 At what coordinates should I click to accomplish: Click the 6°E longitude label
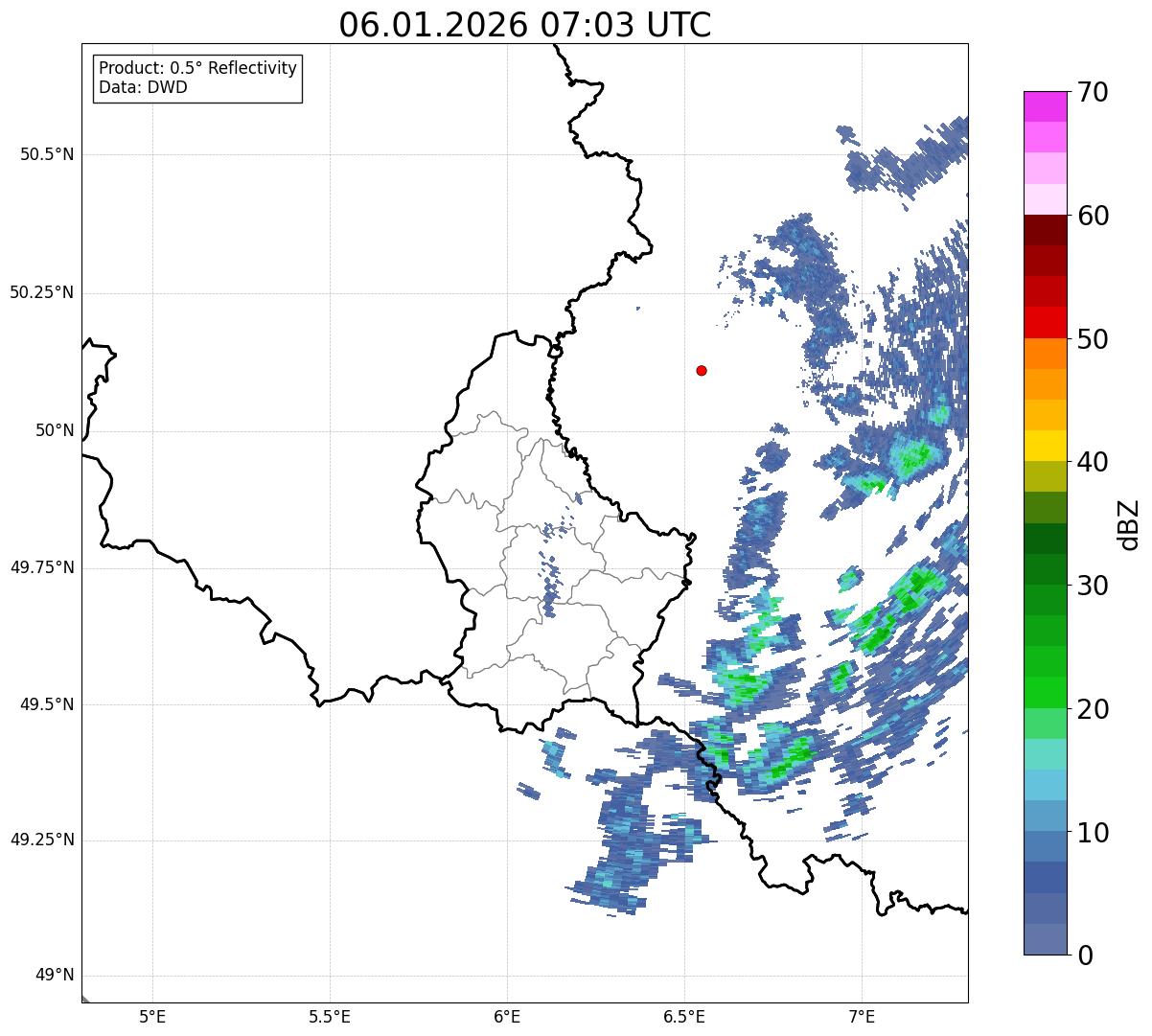pyautogui.click(x=507, y=1016)
